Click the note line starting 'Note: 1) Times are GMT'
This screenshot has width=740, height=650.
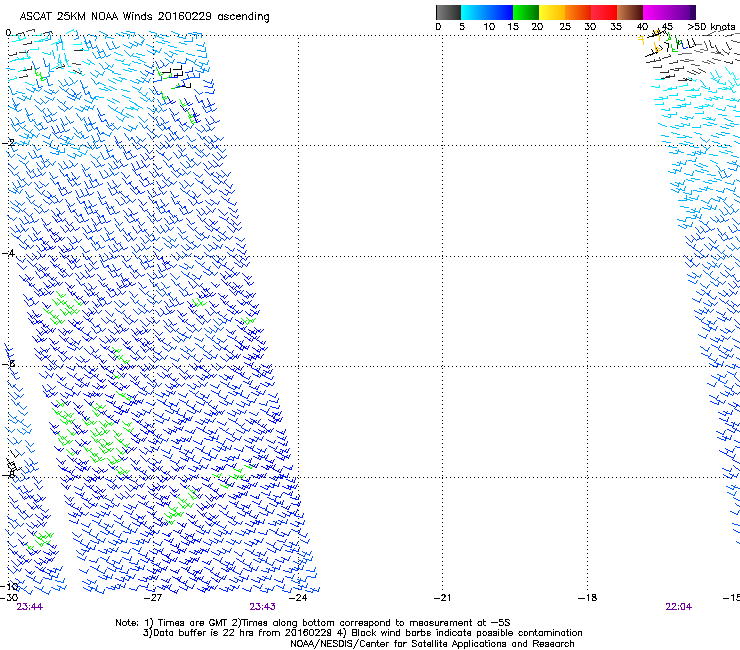(x=312, y=623)
